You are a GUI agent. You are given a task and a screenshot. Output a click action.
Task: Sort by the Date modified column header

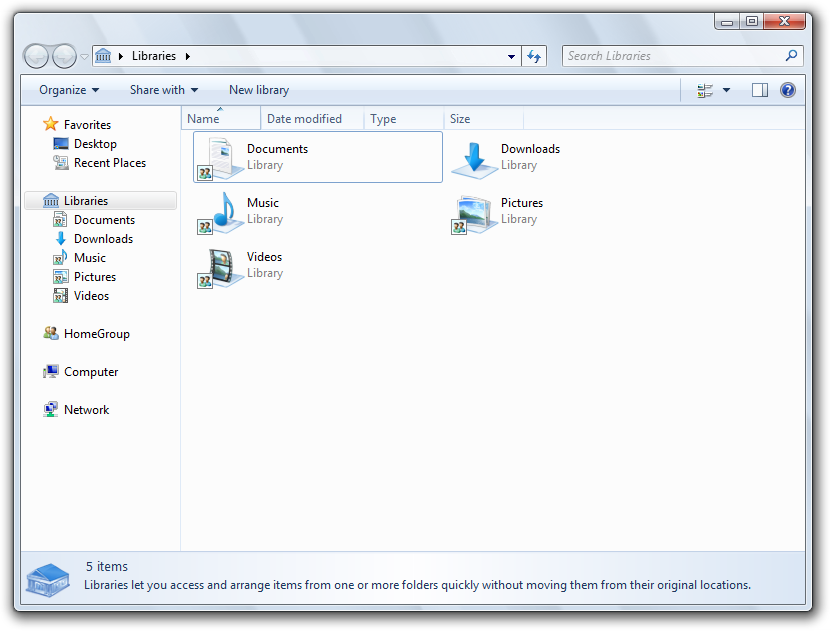tap(304, 119)
